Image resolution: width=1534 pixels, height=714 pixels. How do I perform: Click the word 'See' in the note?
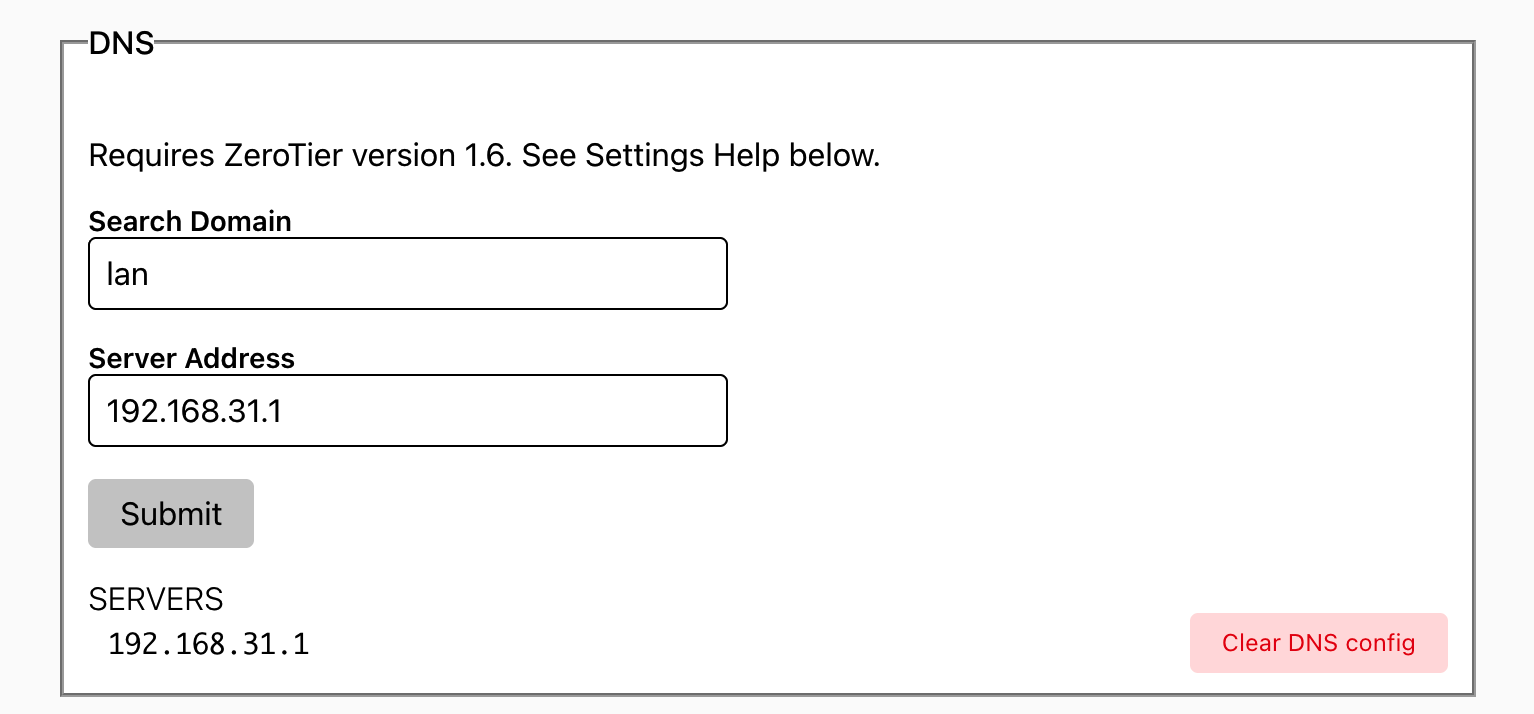[x=549, y=156]
